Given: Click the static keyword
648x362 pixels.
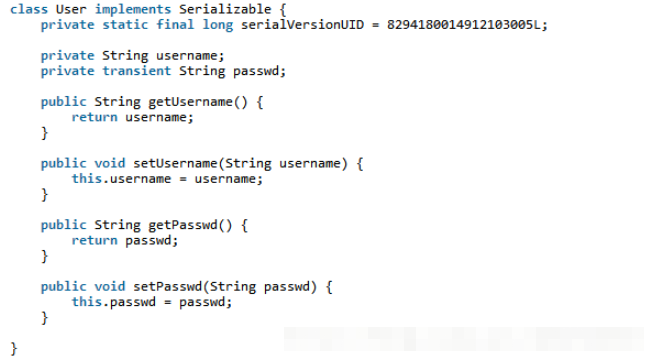Looking at the screenshot, I should coord(125,25).
